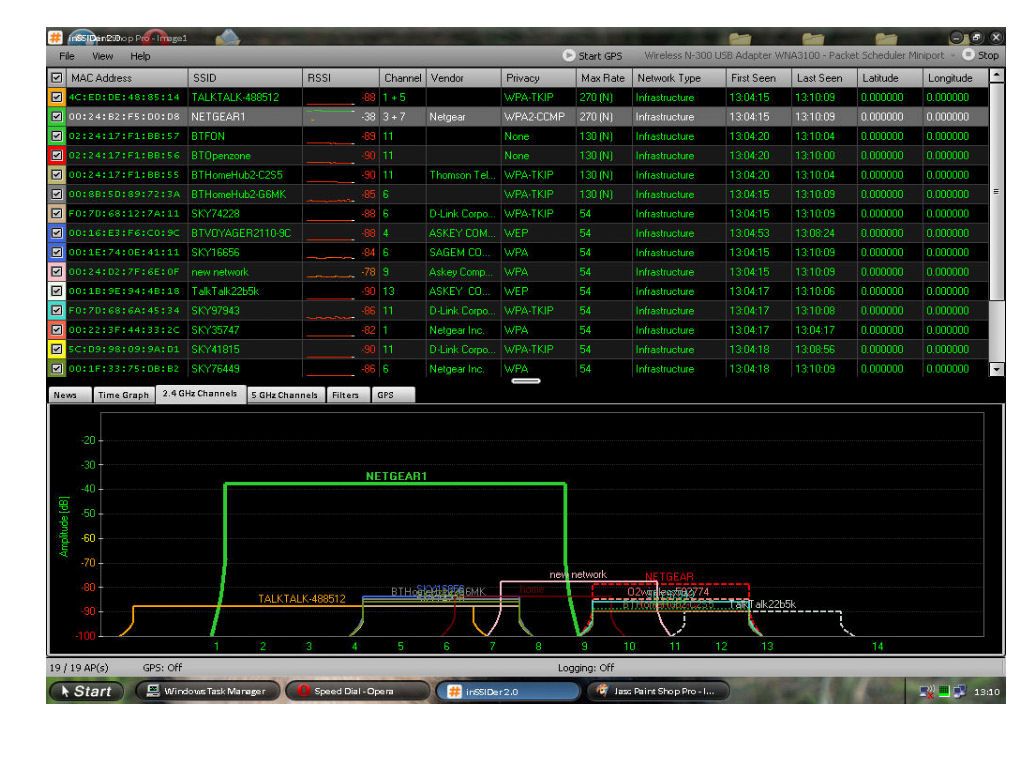Sort by the Channel column header
This screenshot has height=768, width=1024.
tap(402, 78)
